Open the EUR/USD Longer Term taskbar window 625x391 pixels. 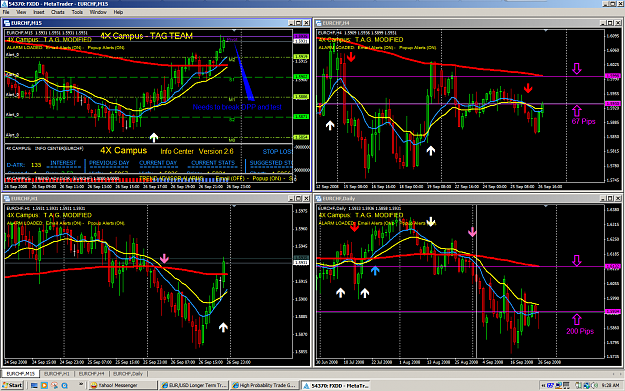(194, 385)
